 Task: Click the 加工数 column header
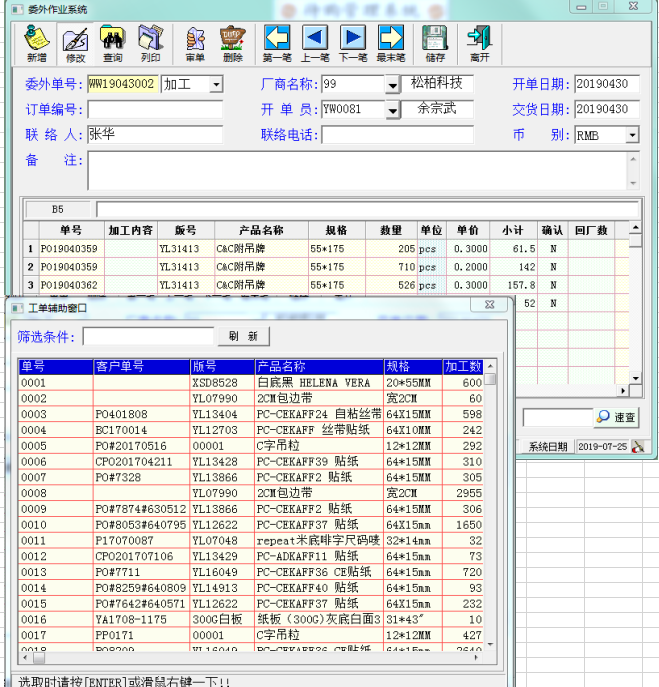coord(463,366)
